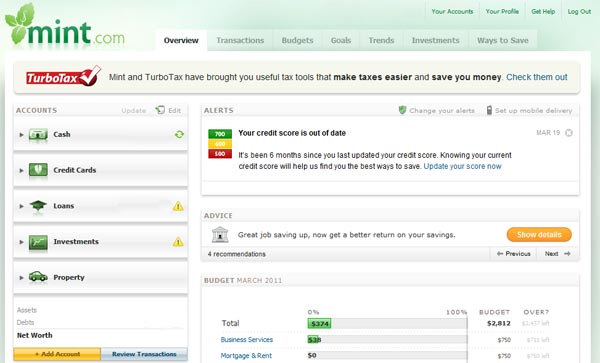Screen dimensions: 600x363
Task: Click the '4 recommendations' text
Action: tap(236, 254)
